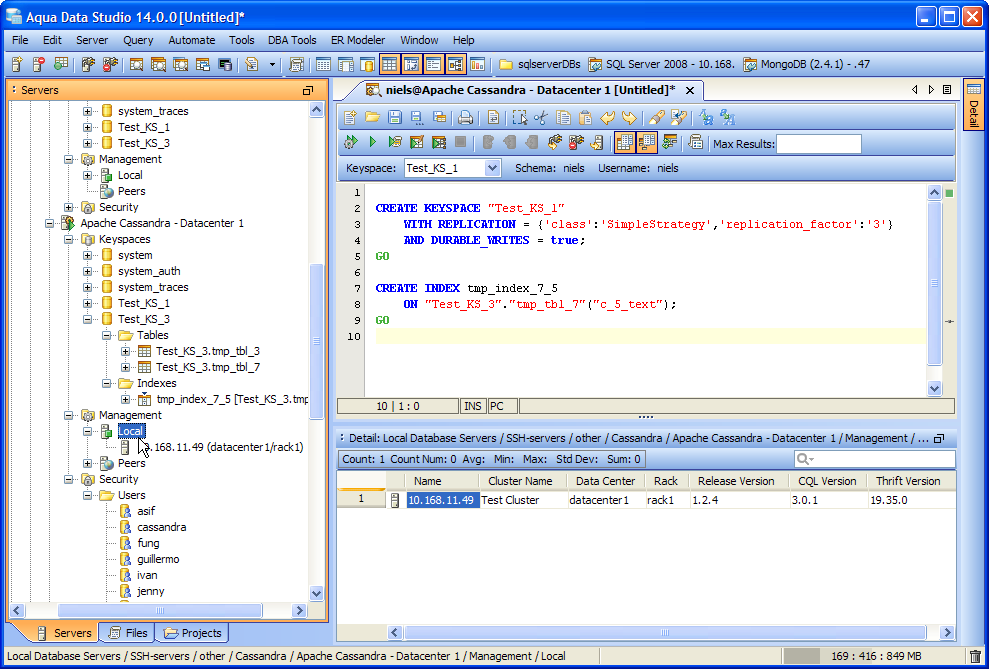Image resolution: width=989 pixels, height=669 pixels.
Task: Open the ER Modeler menu
Action: [x=358, y=40]
